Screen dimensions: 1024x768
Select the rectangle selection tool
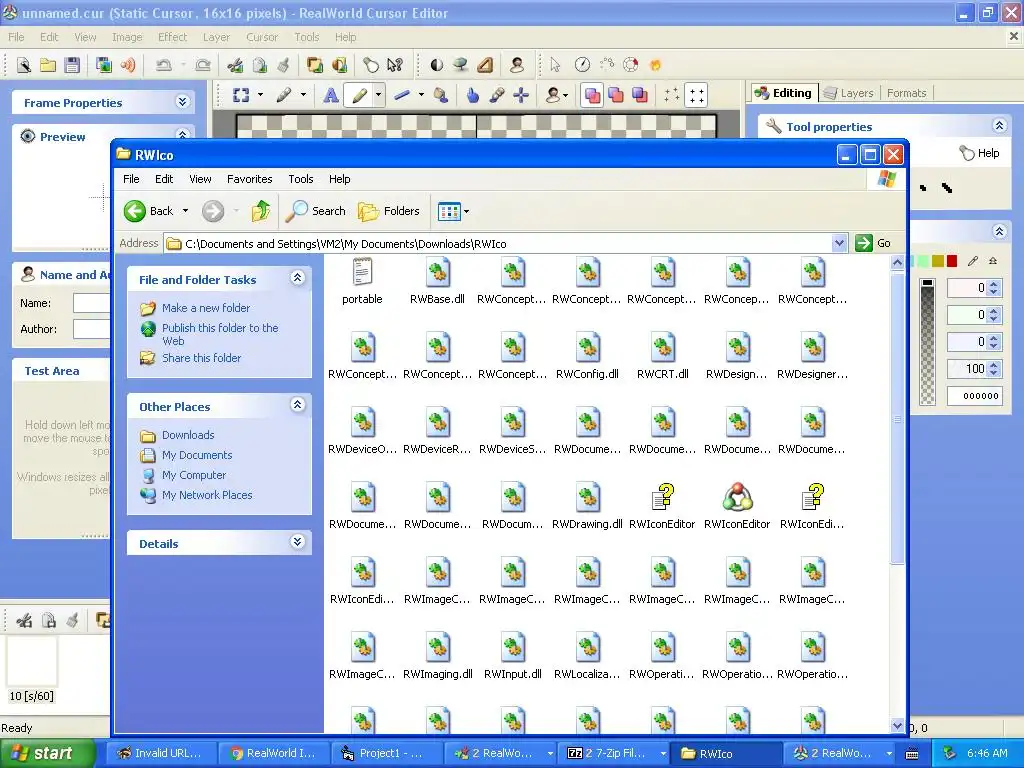(x=241, y=95)
